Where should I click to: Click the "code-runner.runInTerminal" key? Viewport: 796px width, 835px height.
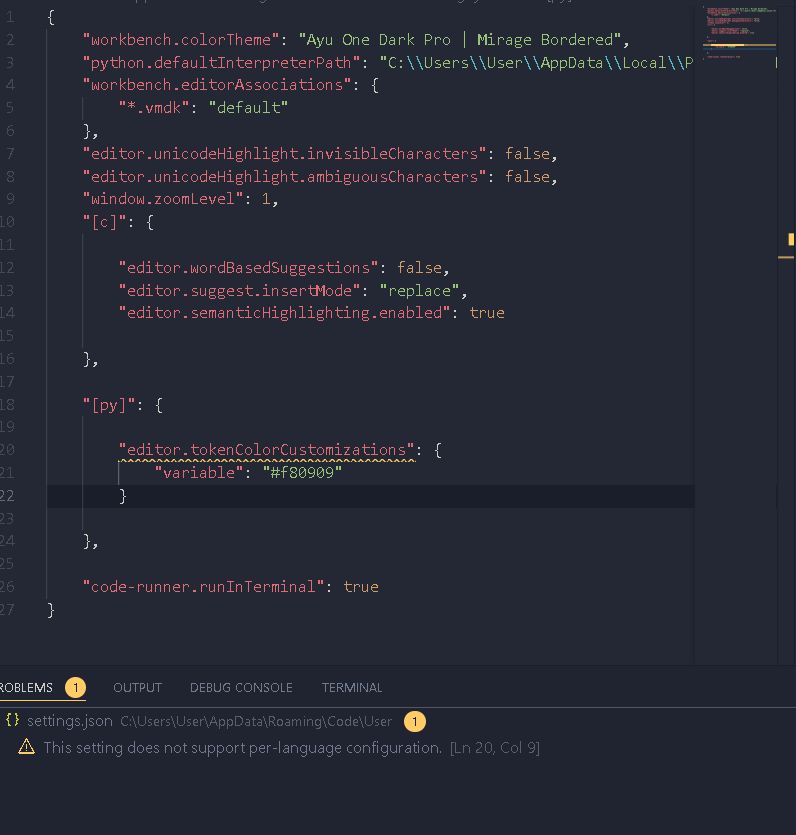203,587
